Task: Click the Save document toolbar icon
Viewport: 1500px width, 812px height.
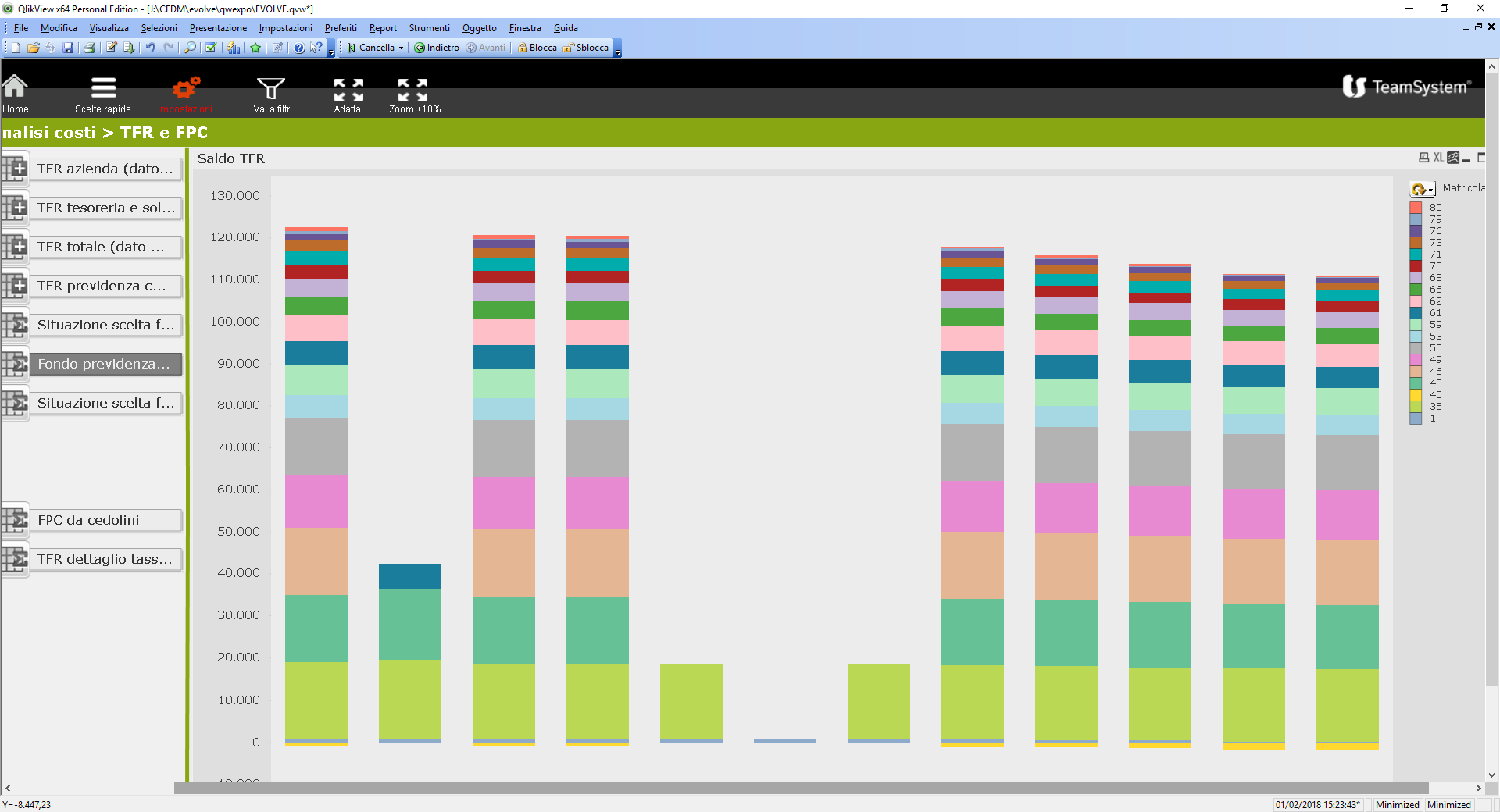Action: tap(68, 48)
